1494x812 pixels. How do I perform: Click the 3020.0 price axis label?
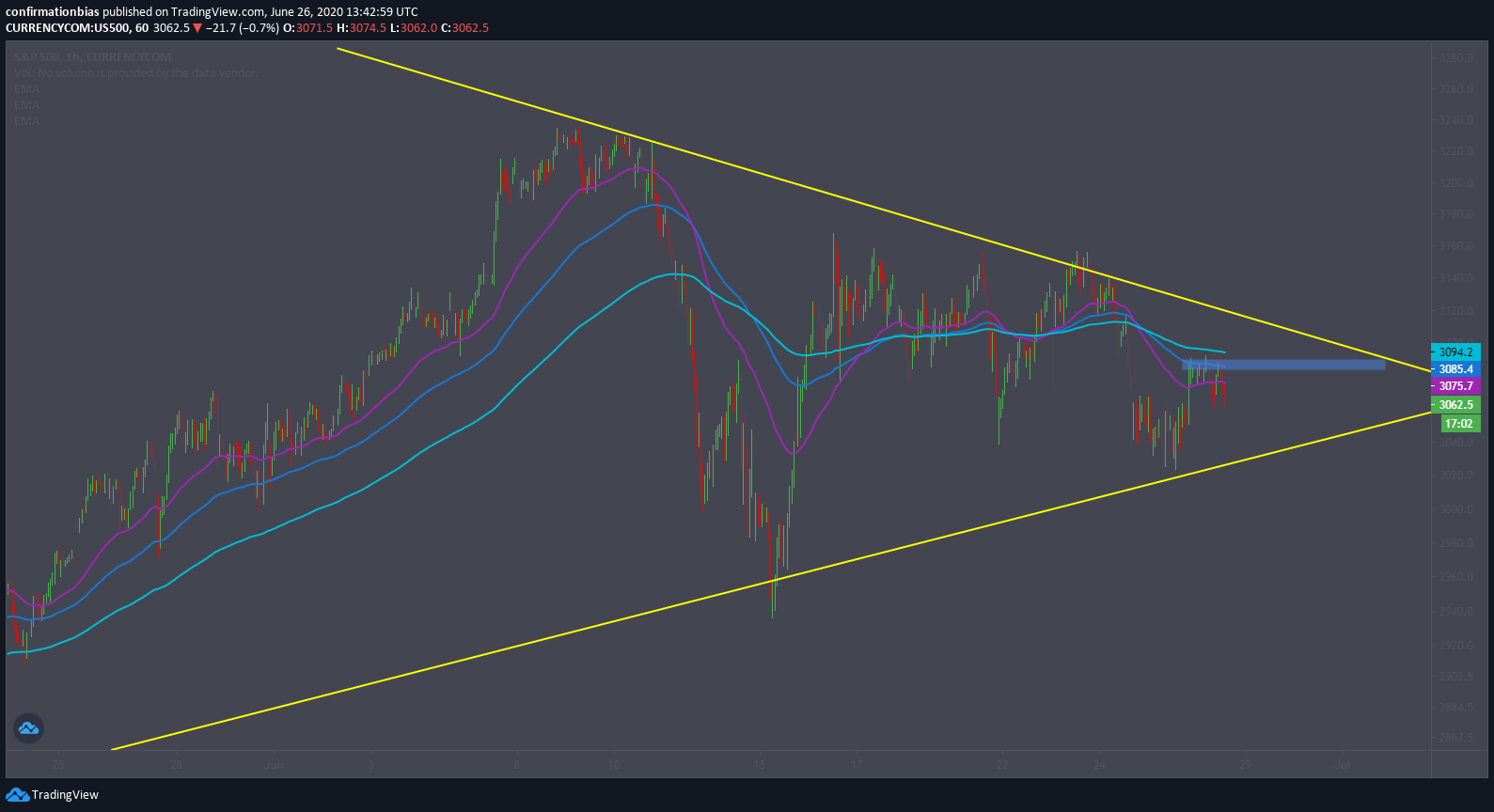pyautogui.click(x=1455, y=476)
